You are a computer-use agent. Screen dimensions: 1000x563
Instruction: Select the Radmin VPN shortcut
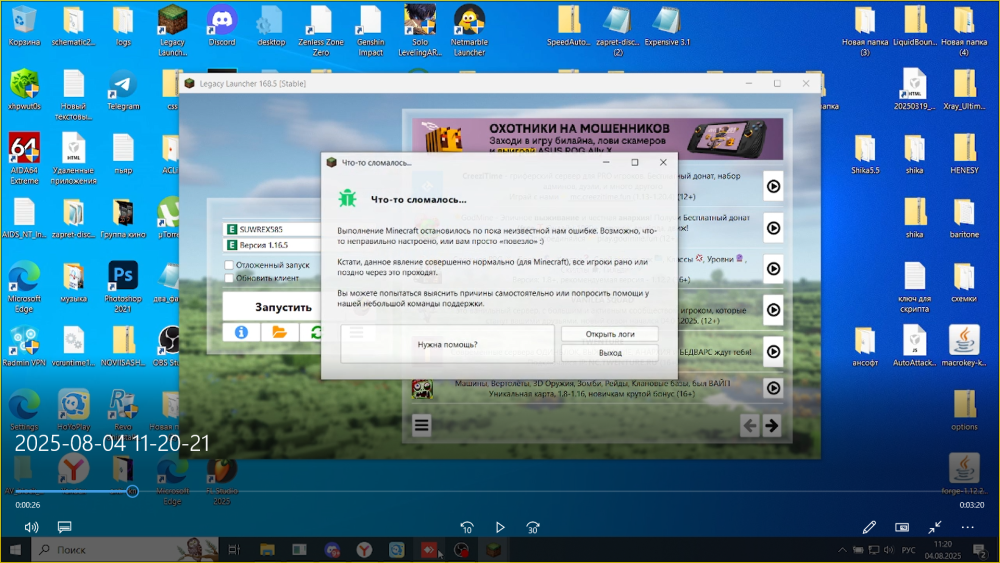(x=24, y=347)
